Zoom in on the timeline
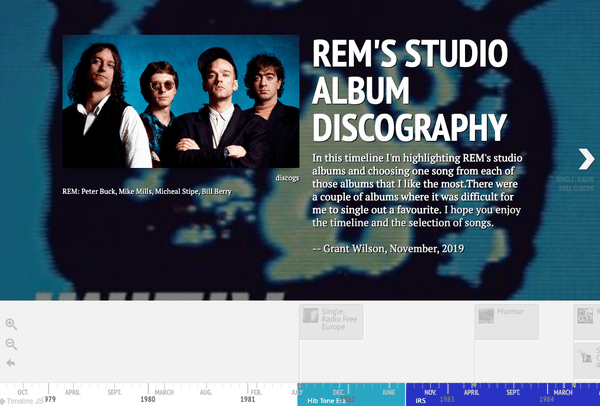The image size is (600, 406). 11,324
